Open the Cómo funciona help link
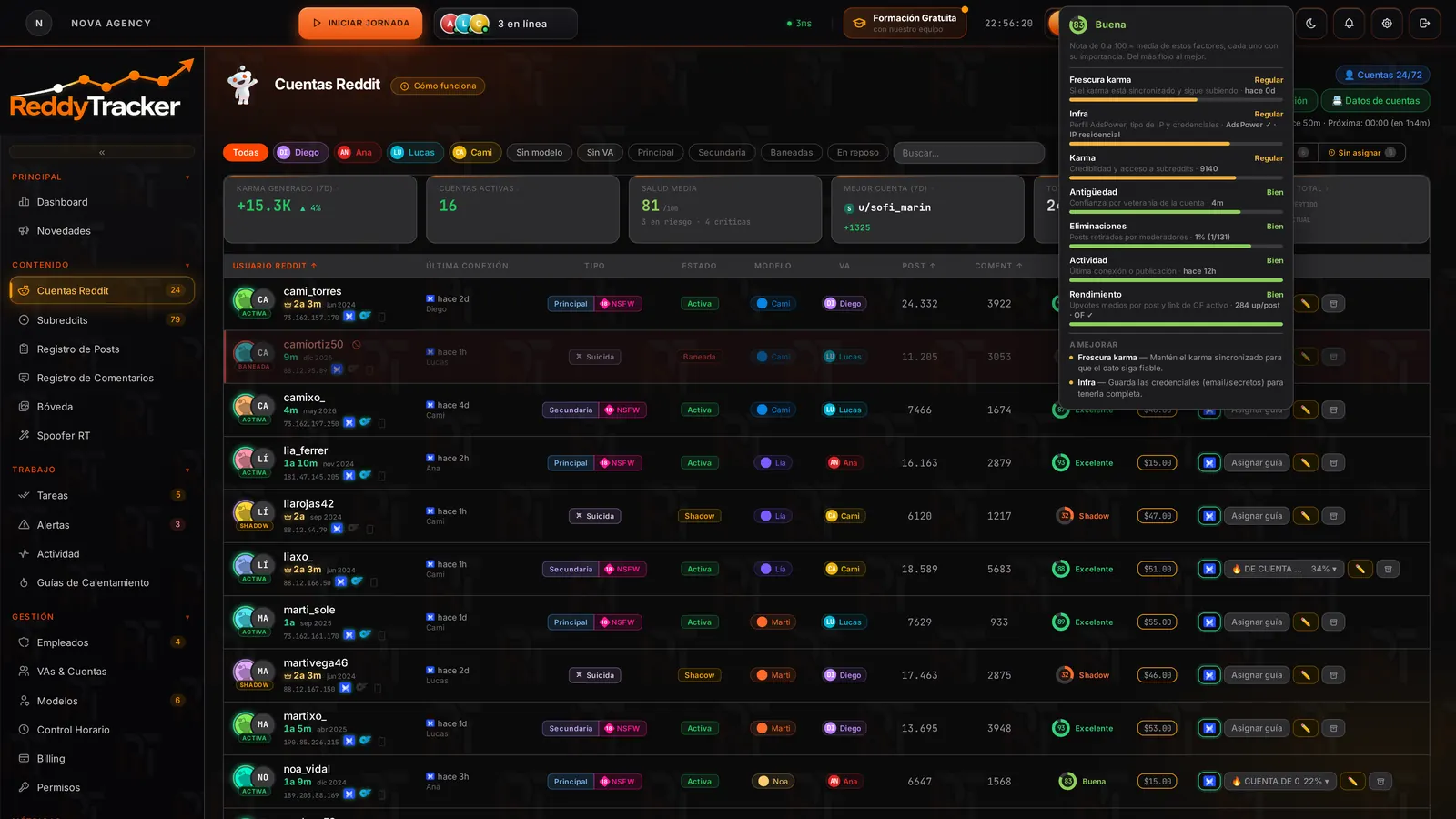Image resolution: width=1456 pixels, height=819 pixels. click(x=438, y=86)
